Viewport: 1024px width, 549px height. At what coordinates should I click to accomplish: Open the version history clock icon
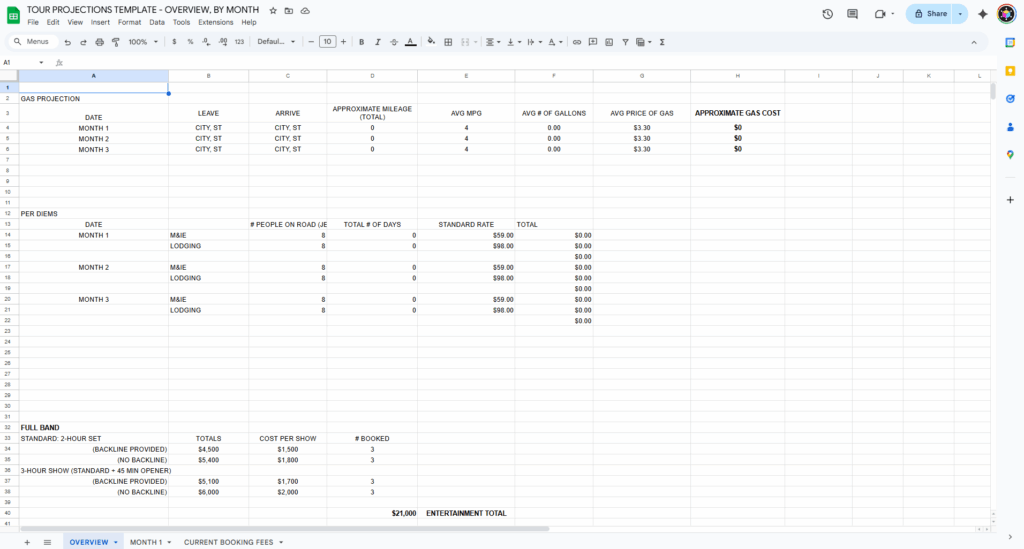[827, 14]
